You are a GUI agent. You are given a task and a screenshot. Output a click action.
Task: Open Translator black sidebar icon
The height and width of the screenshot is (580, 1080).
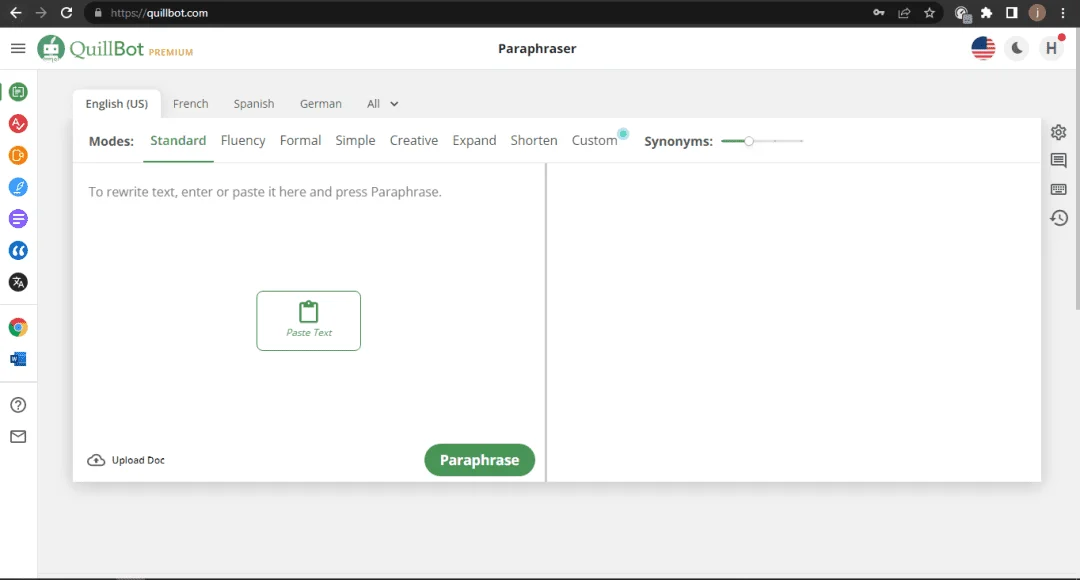click(x=19, y=282)
